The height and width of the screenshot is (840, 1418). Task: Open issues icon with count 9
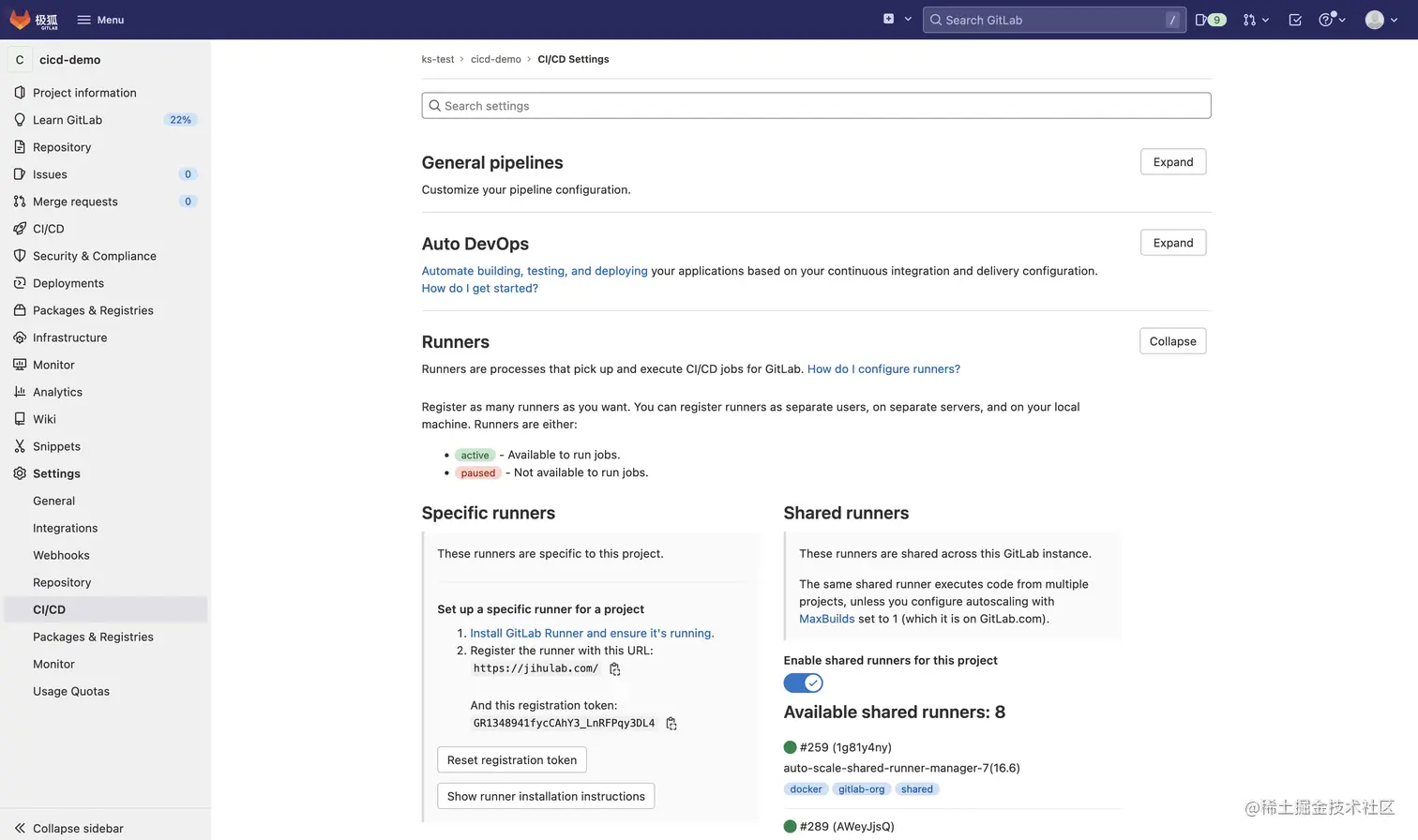pos(1211,20)
